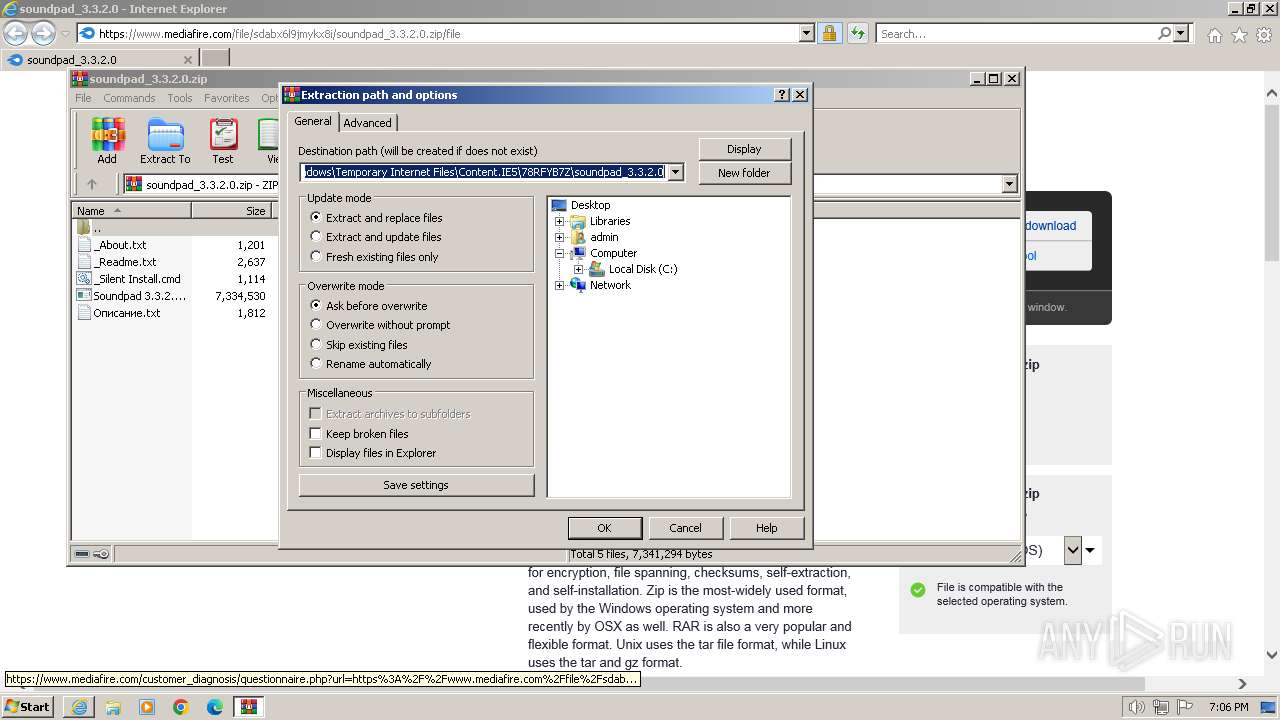Sort the file list by Name column

132,211
